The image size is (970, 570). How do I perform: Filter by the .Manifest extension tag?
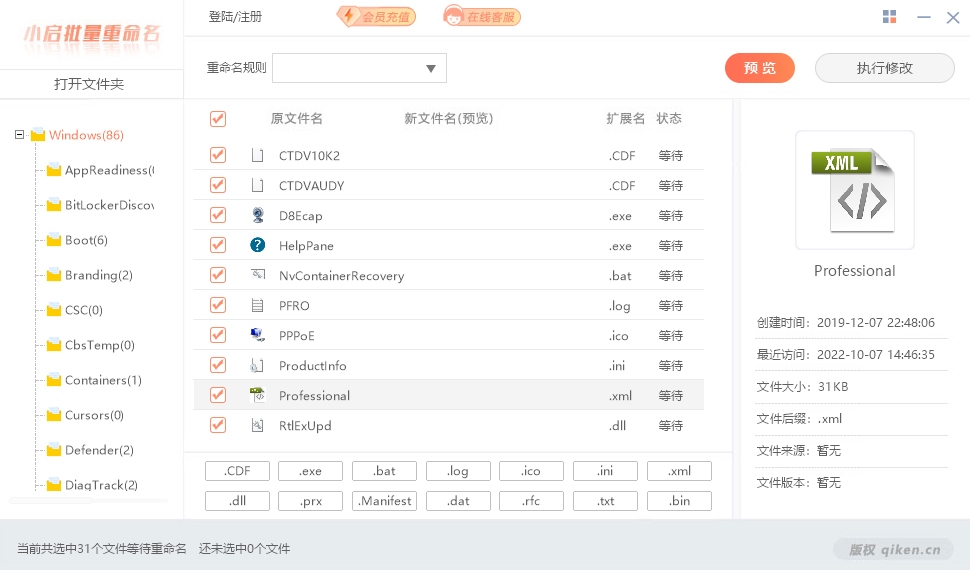pos(384,501)
